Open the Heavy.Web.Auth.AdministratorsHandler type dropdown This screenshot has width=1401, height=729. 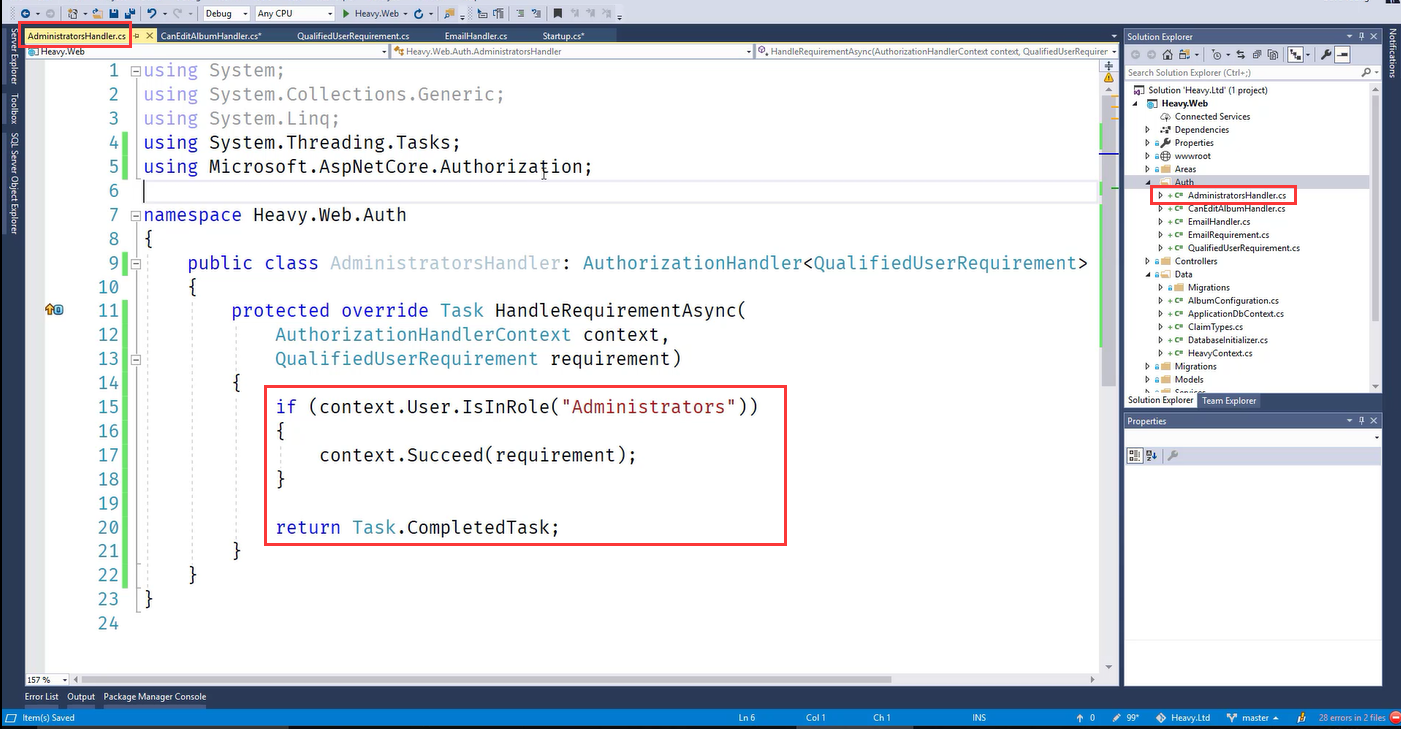coord(572,51)
